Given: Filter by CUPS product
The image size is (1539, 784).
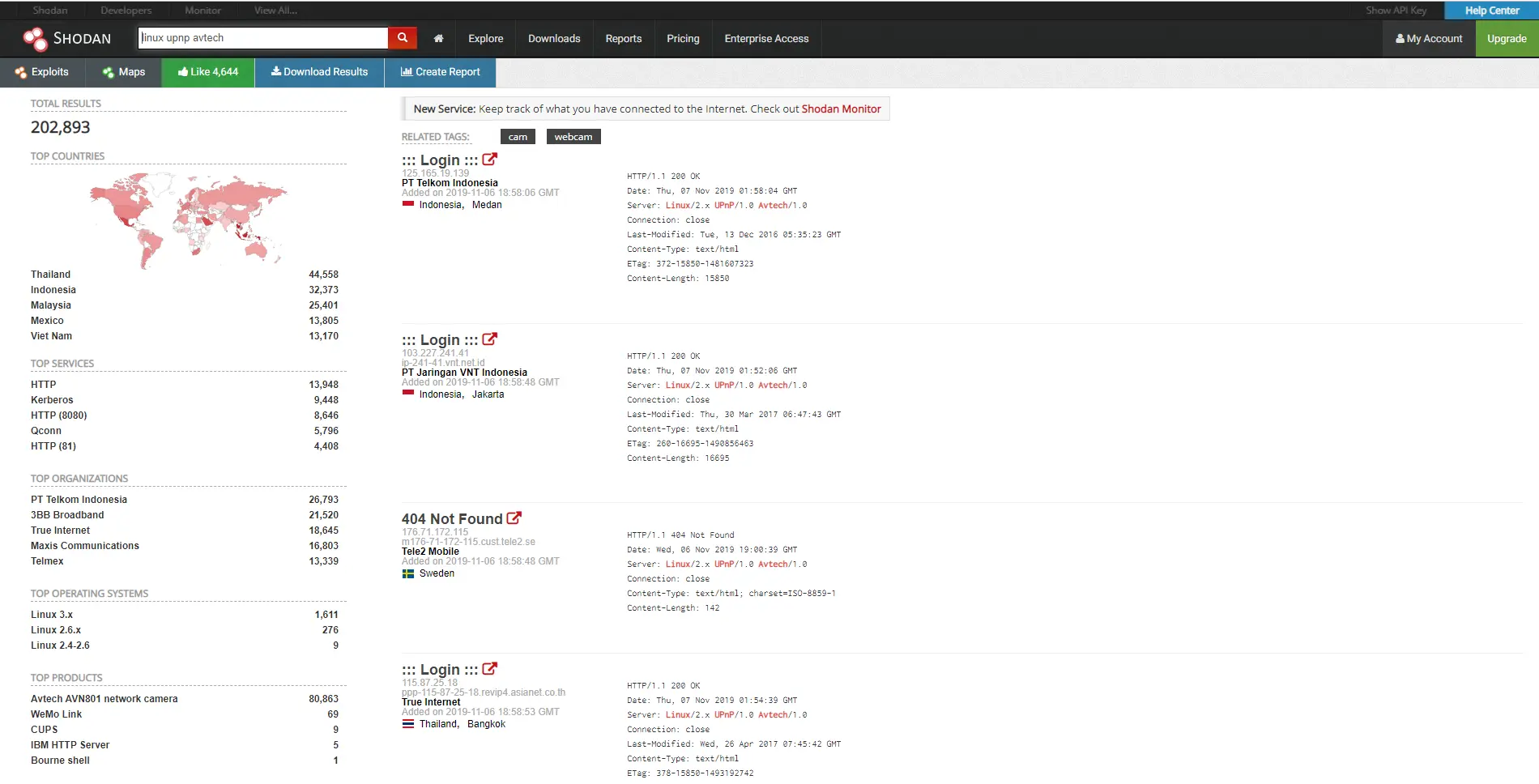Looking at the screenshot, I should click(x=45, y=730).
